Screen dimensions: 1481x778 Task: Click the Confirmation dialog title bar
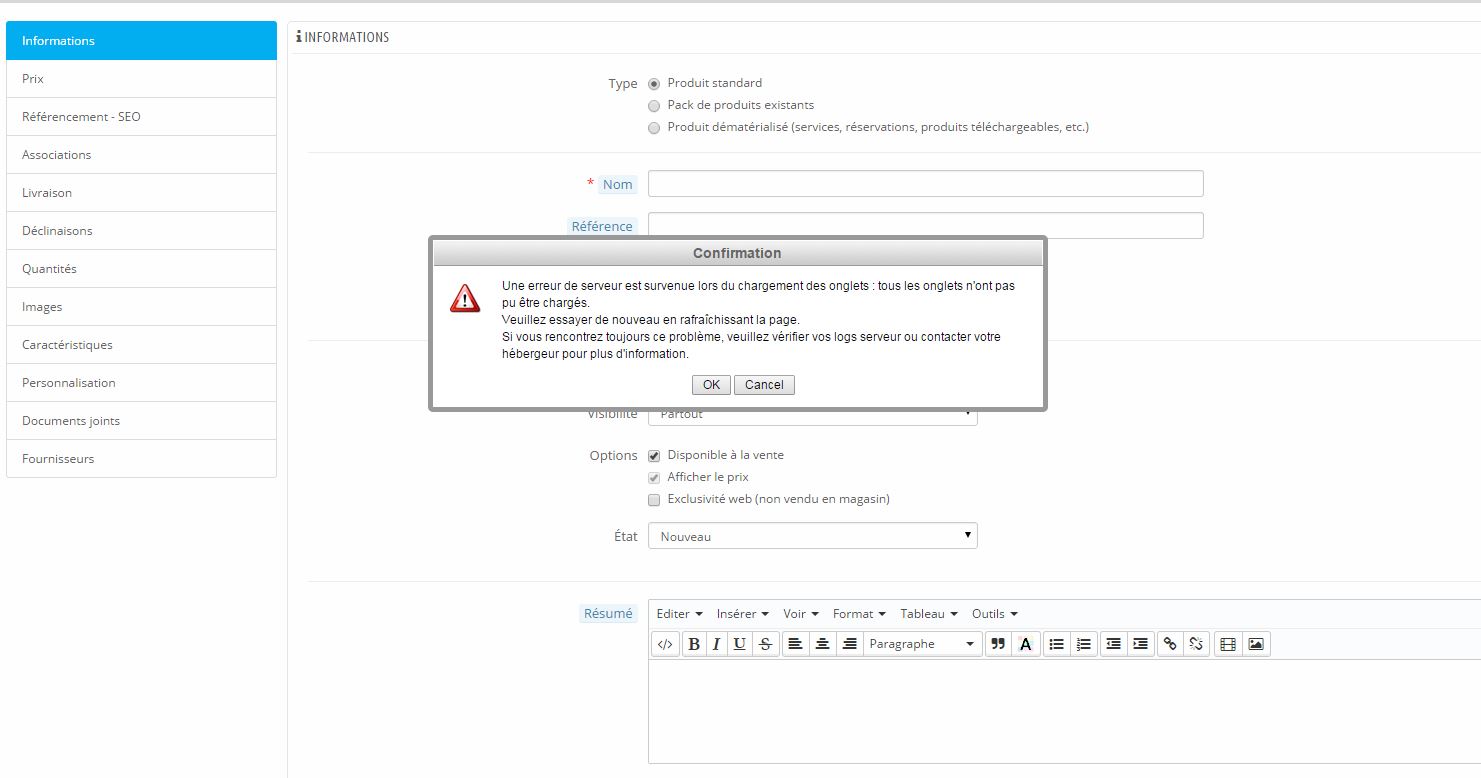[x=737, y=253]
